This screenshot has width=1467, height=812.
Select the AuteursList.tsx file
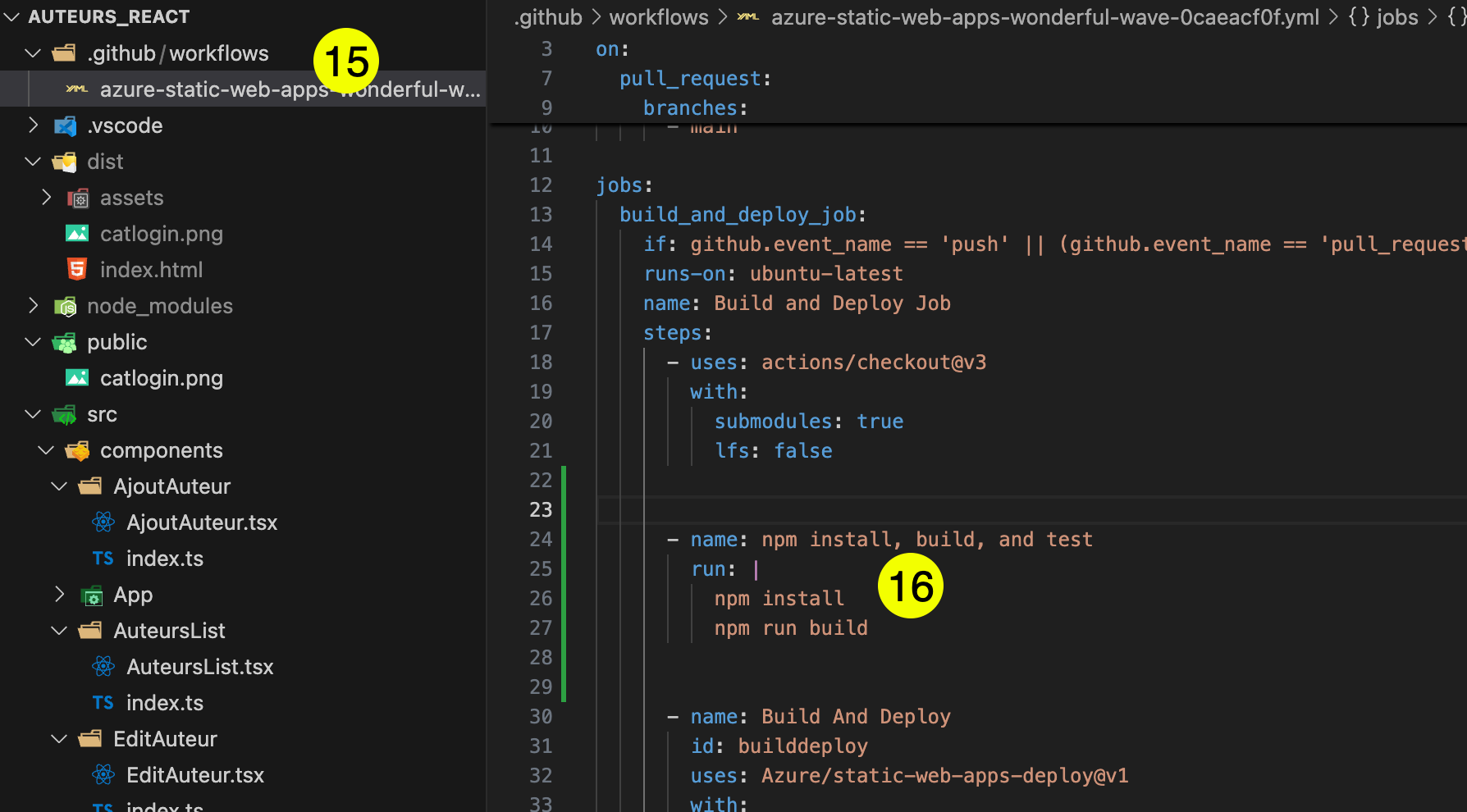[x=199, y=666]
